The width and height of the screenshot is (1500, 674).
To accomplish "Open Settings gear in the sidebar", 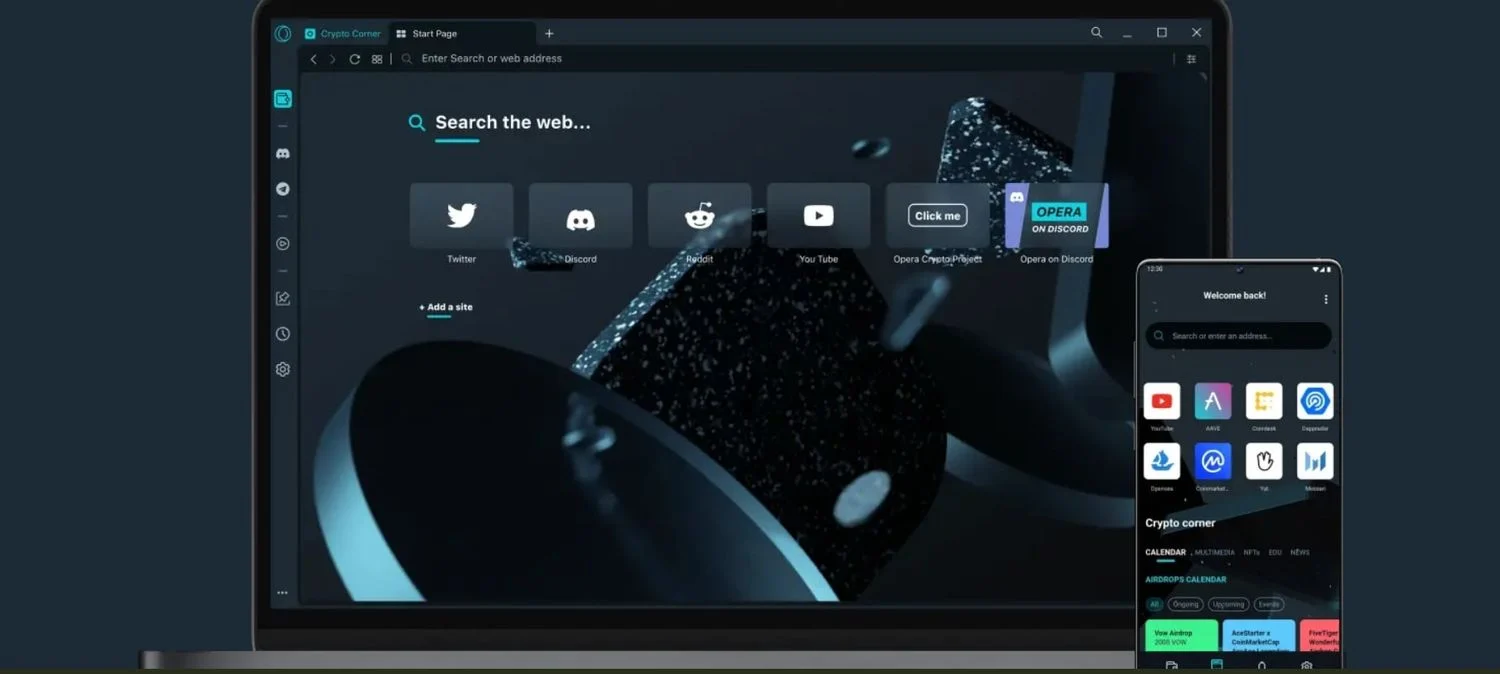I will pyautogui.click(x=283, y=369).
